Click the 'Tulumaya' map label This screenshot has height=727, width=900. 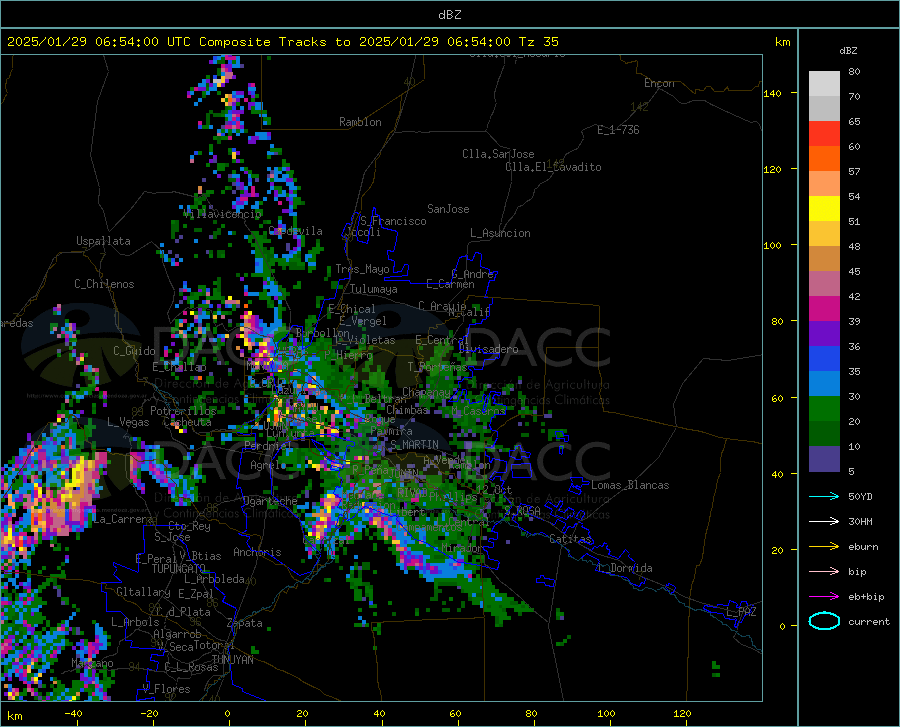coord(374,289)
